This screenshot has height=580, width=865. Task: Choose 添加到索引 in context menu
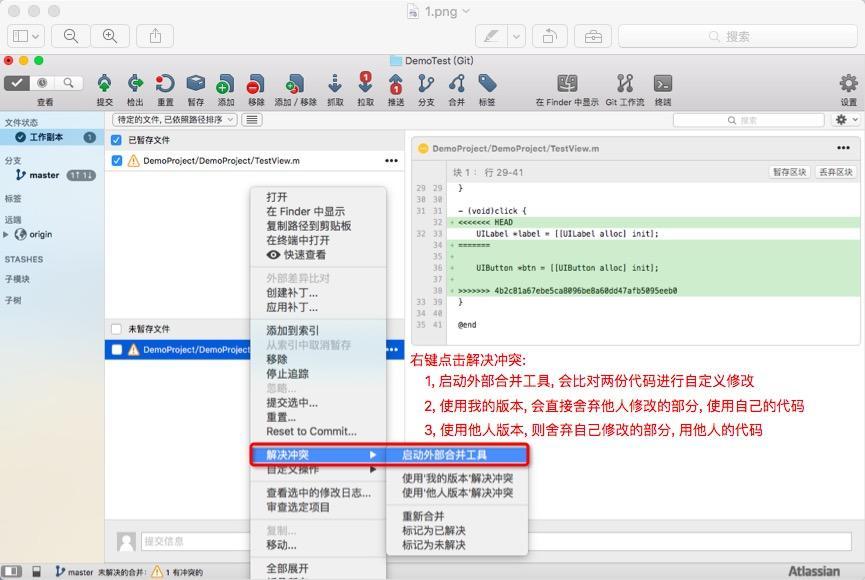292,331
